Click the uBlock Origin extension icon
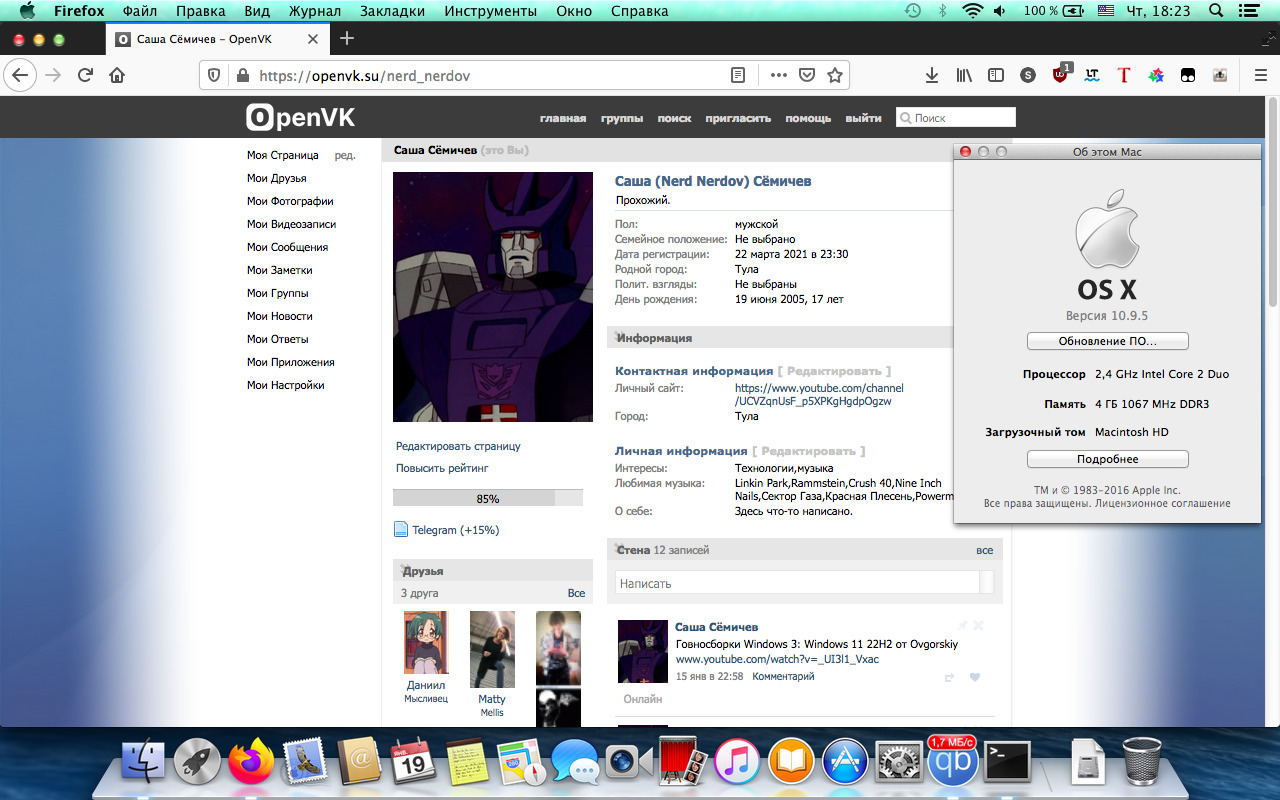 (1061, 75)
